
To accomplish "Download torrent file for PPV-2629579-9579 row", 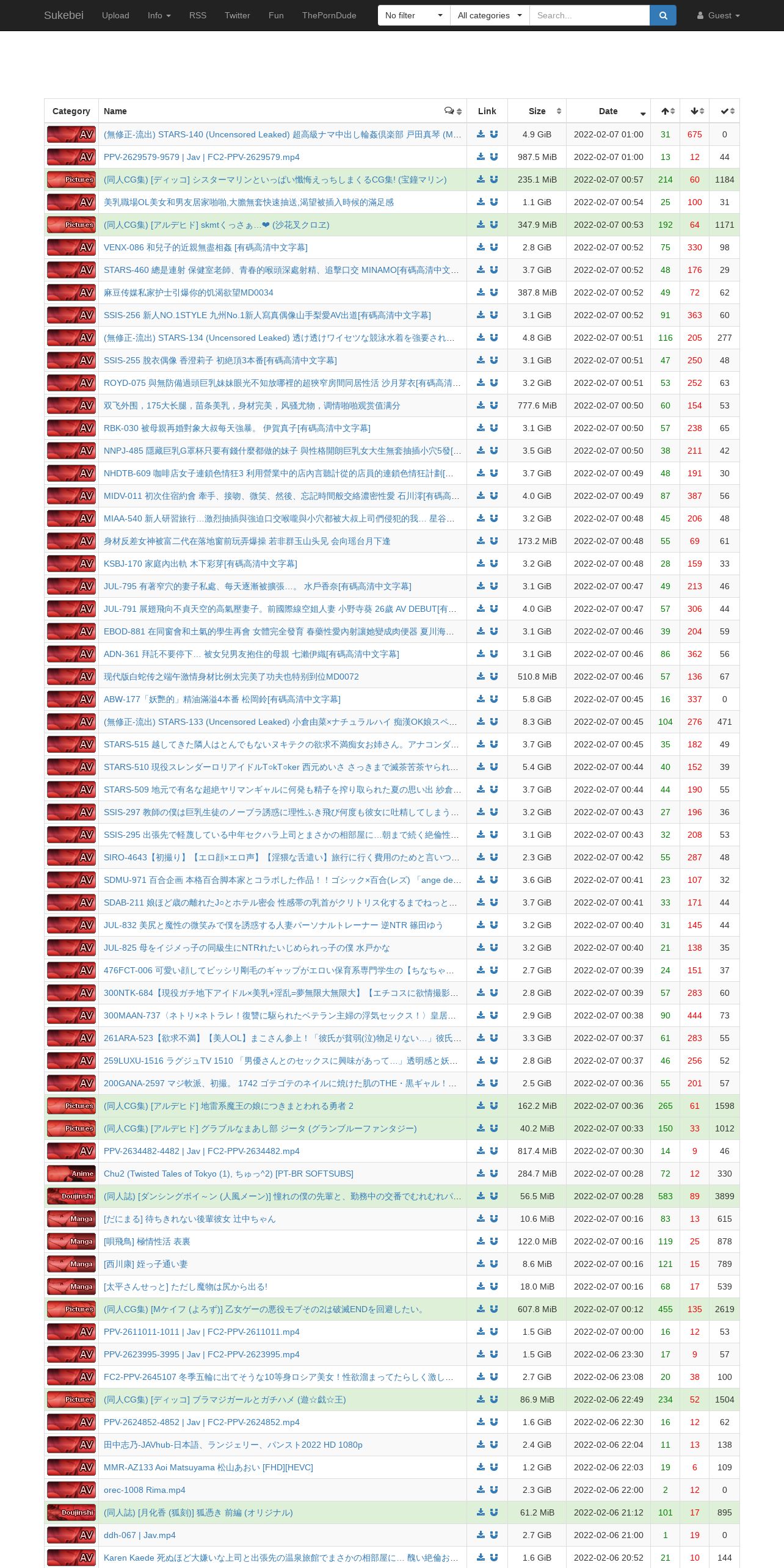I will pyautogui.click(x=481, y=157).
